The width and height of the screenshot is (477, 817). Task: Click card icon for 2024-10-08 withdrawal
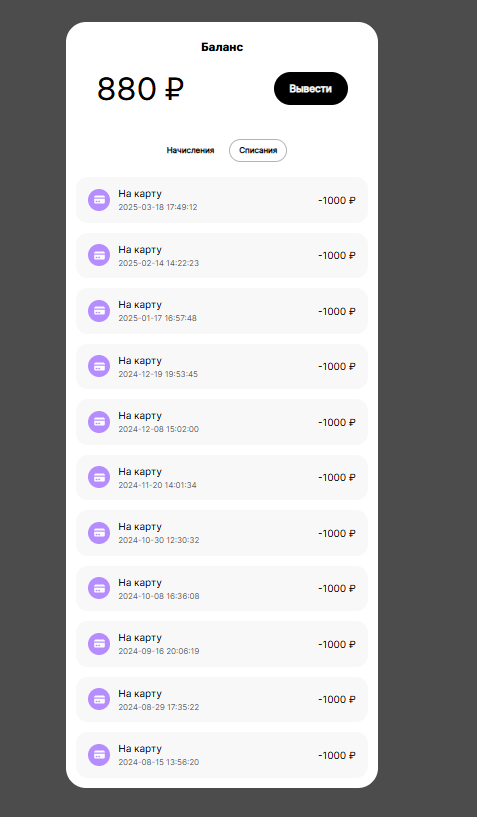click(x=99, y=588)
